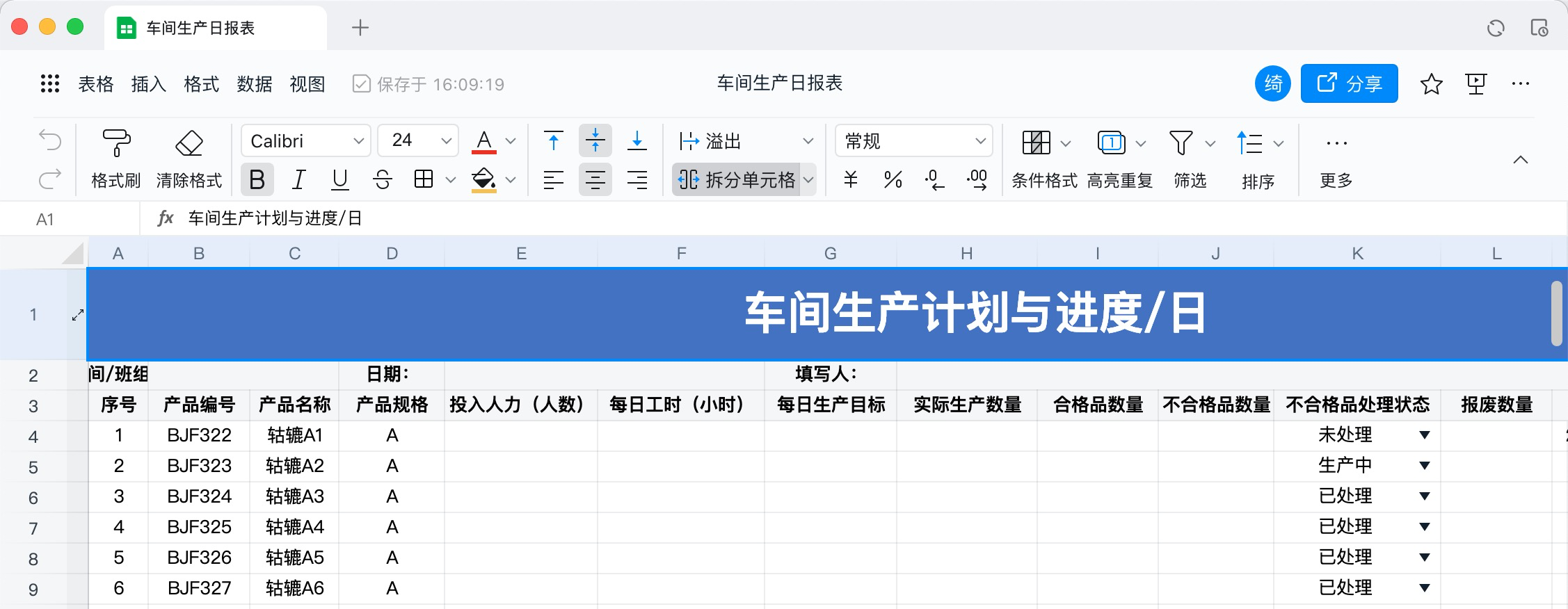The height and width of the screenshot is (609, 1568).
Task: Click the vertical scrollbar handle
Action: coord(1556,313)
